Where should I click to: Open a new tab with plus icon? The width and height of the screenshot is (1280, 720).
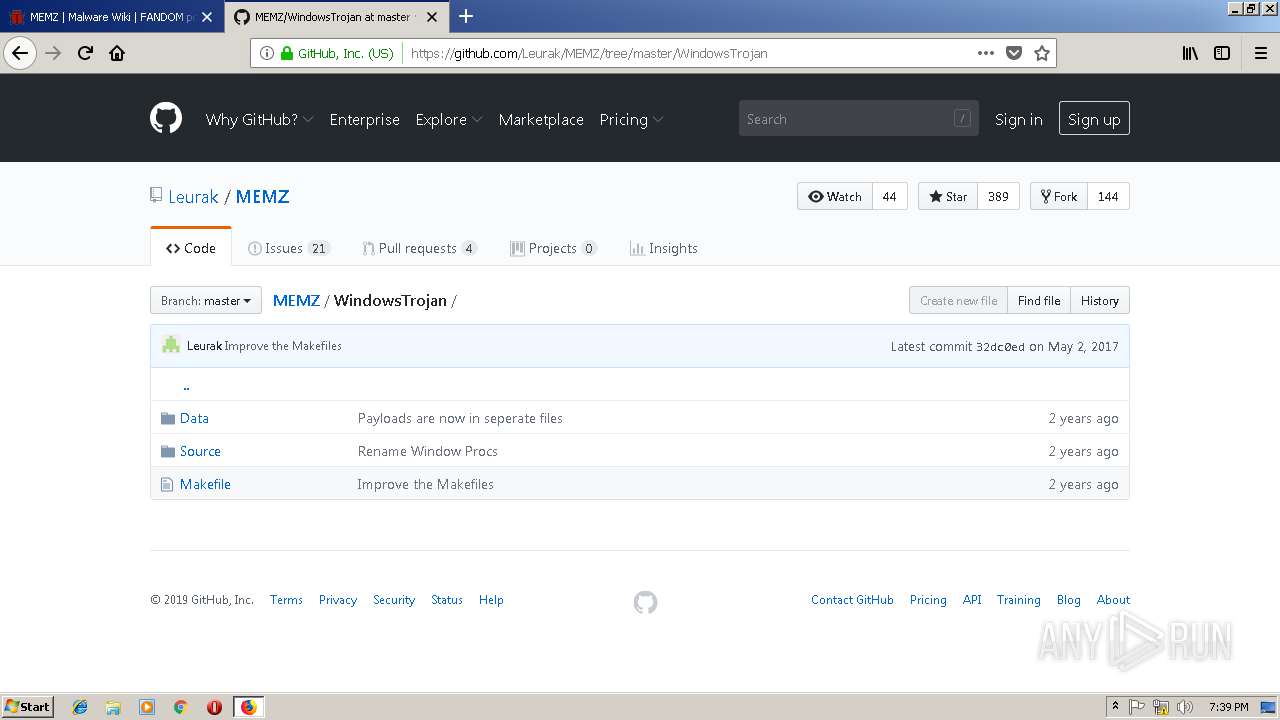[x=466, y=16]
